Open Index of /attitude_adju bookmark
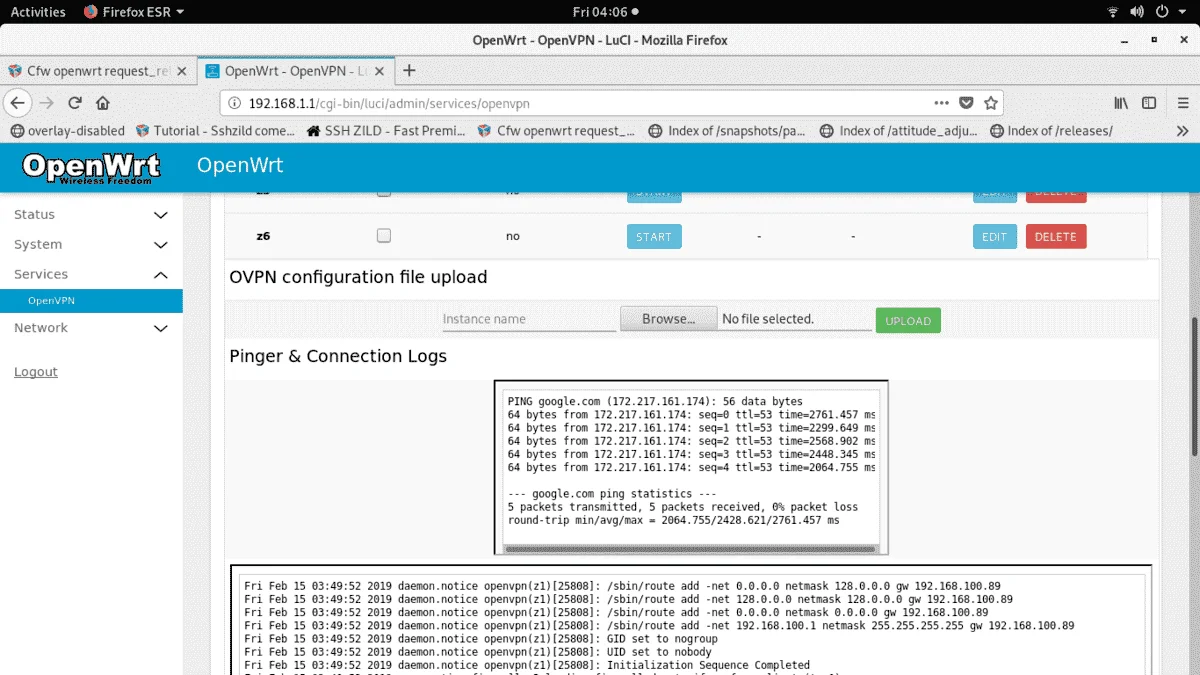This screenshot has width=1200, height=675. pos(898,131)
